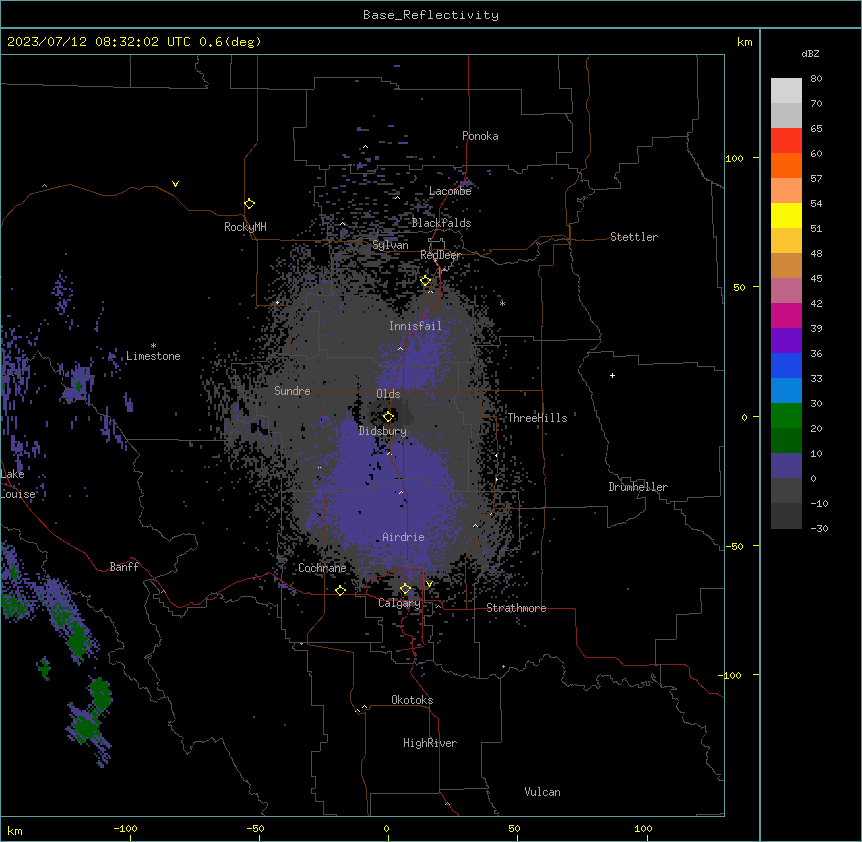Screen dimensions: 862x842
Task: Click the Stettler town label
Action: click(x=634, y=237)
